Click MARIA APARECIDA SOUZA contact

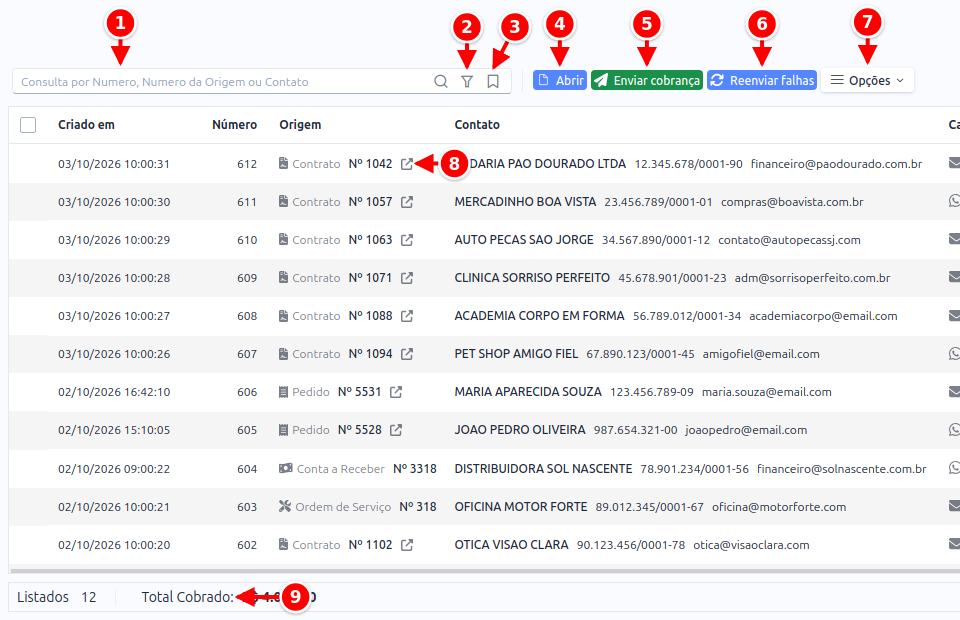pos(528,392)
